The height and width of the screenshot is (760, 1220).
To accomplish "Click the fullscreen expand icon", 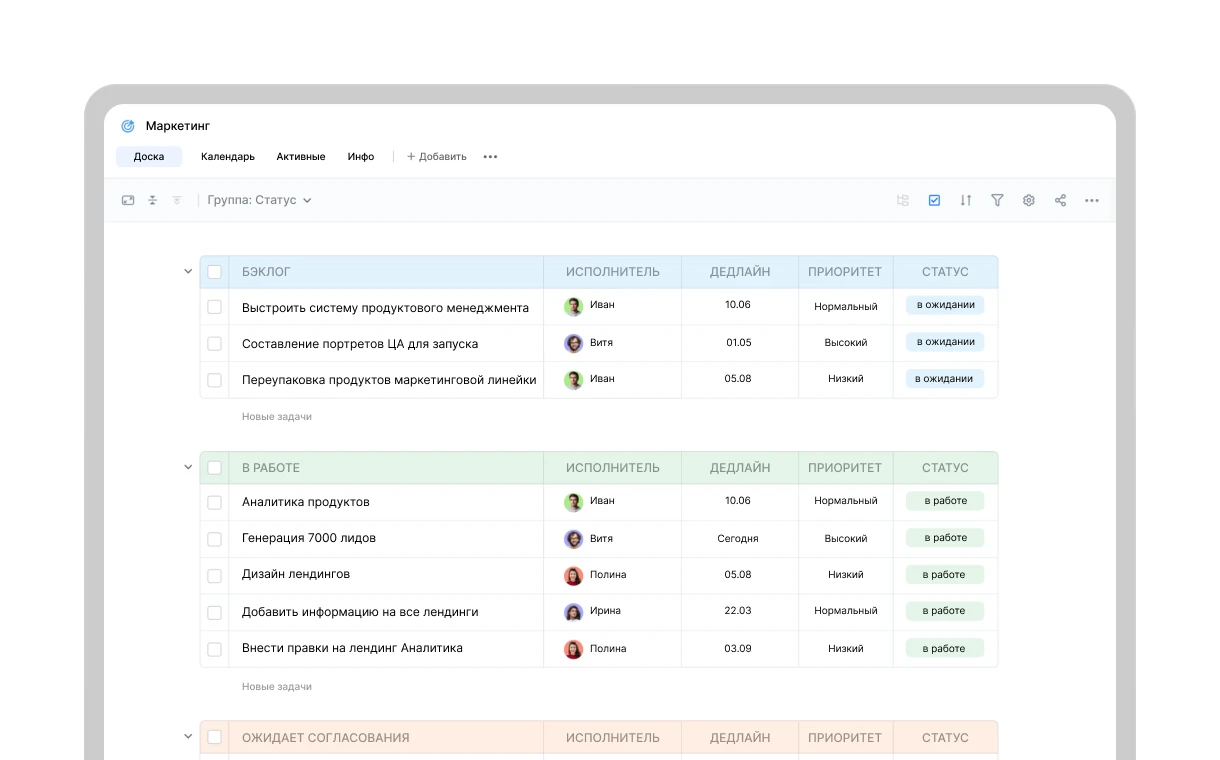I will coord(128,200).
